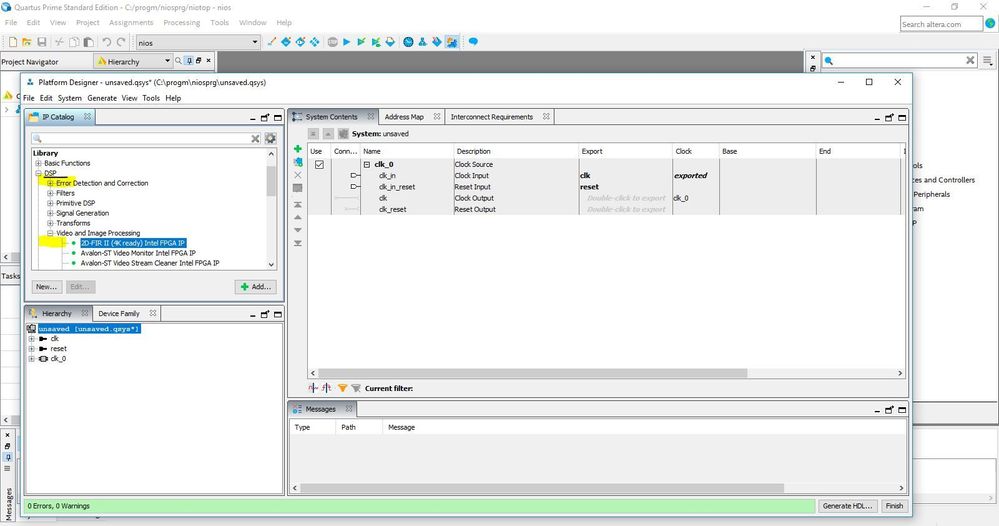This screenshot has width=999, height=526.
Task: Click the move-to-top arrow icon in System Contents
Action: (297, 203)
